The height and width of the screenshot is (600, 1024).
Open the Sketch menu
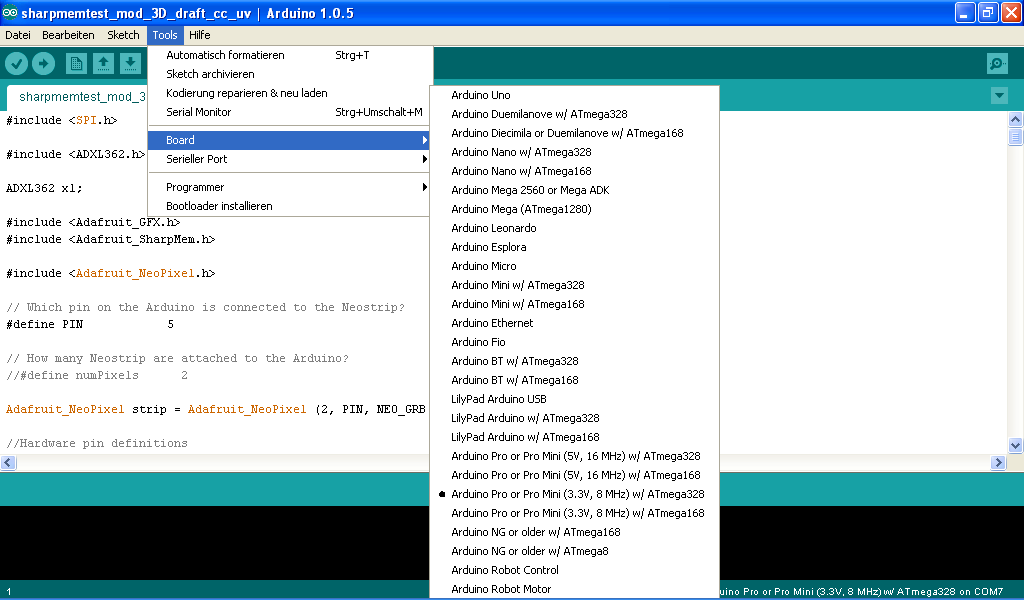pyautogui.click(x=123, y=35)
